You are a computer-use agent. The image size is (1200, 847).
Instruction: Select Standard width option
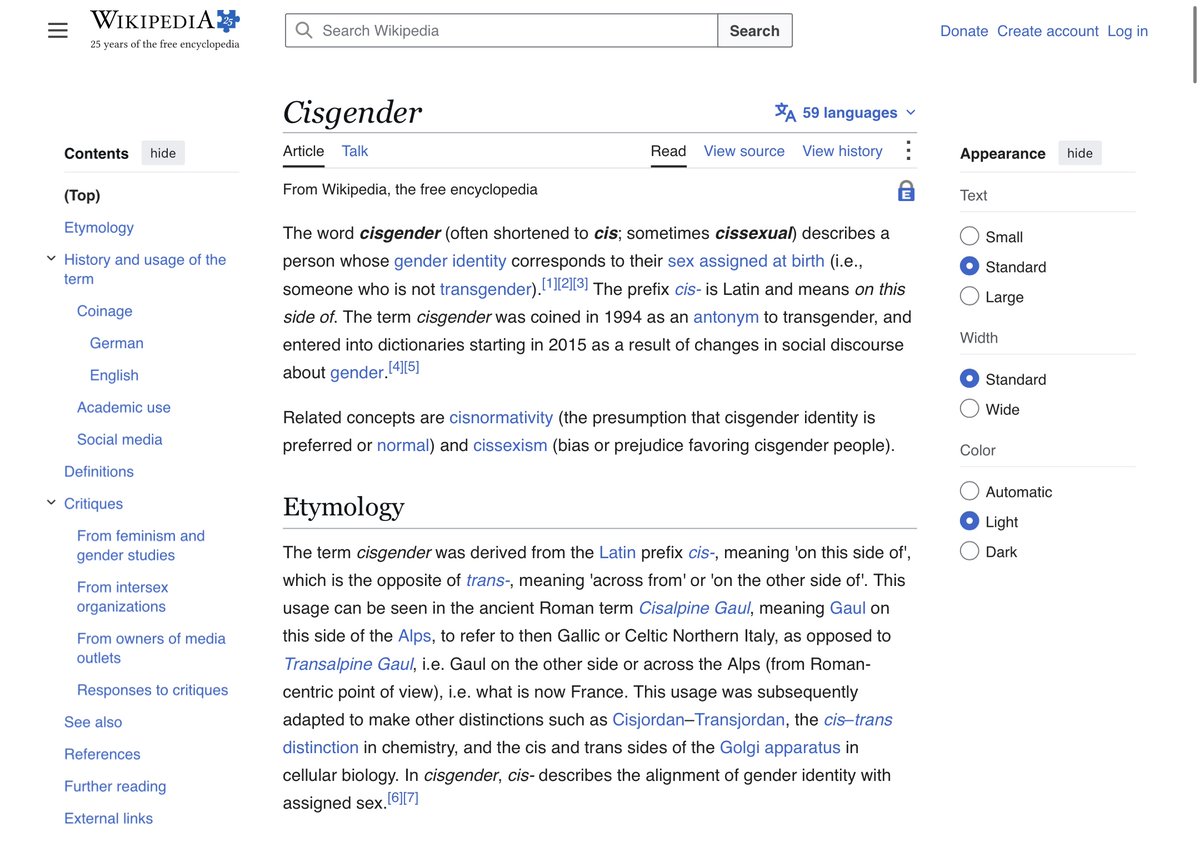tap(969, 379)
